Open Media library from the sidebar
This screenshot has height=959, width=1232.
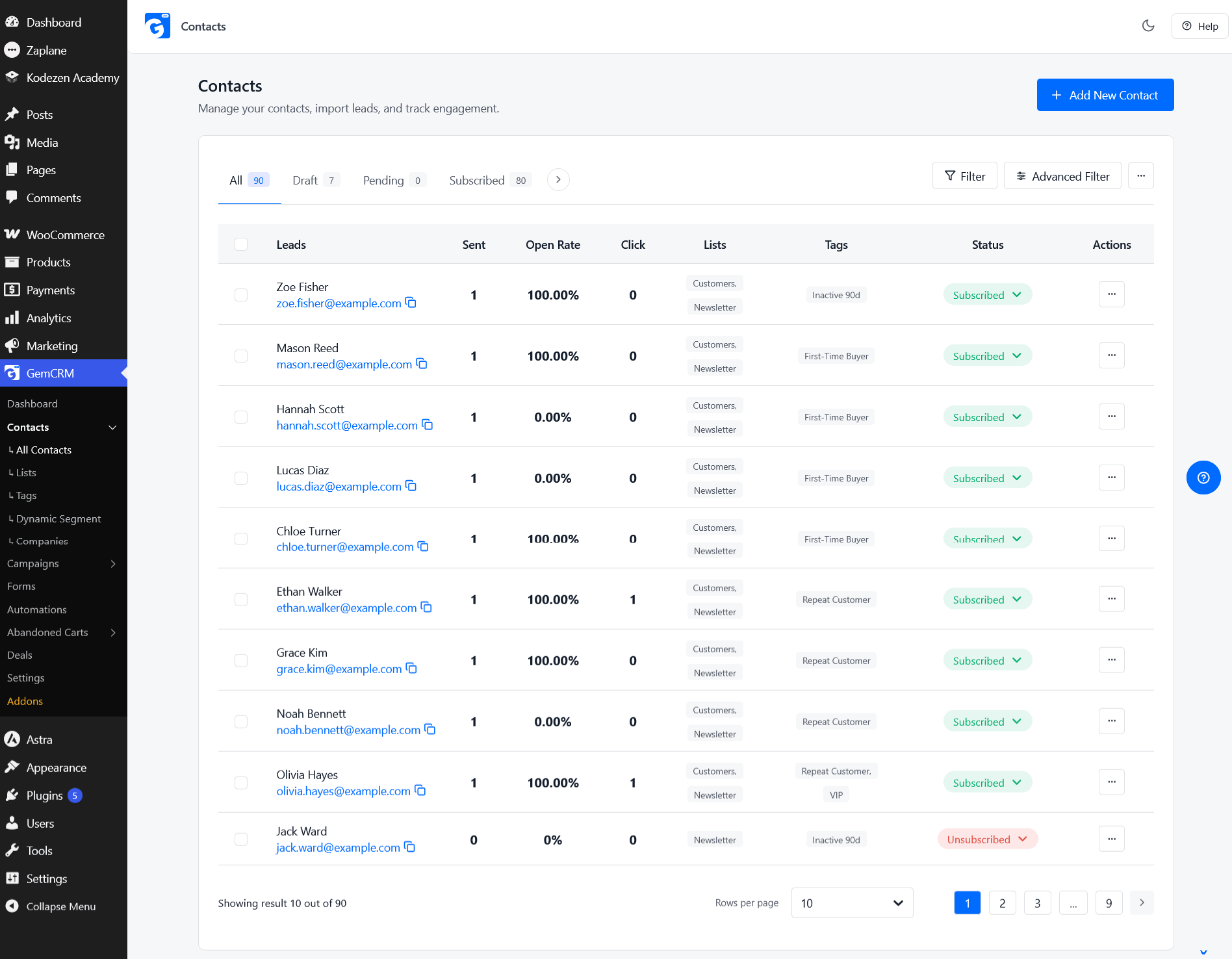pyautogui.click(x=64, y=142)
